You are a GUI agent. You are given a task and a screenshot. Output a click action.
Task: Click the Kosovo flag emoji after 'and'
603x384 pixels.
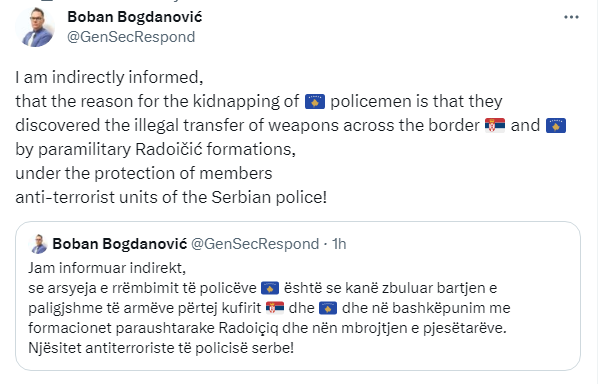point(556,126)
